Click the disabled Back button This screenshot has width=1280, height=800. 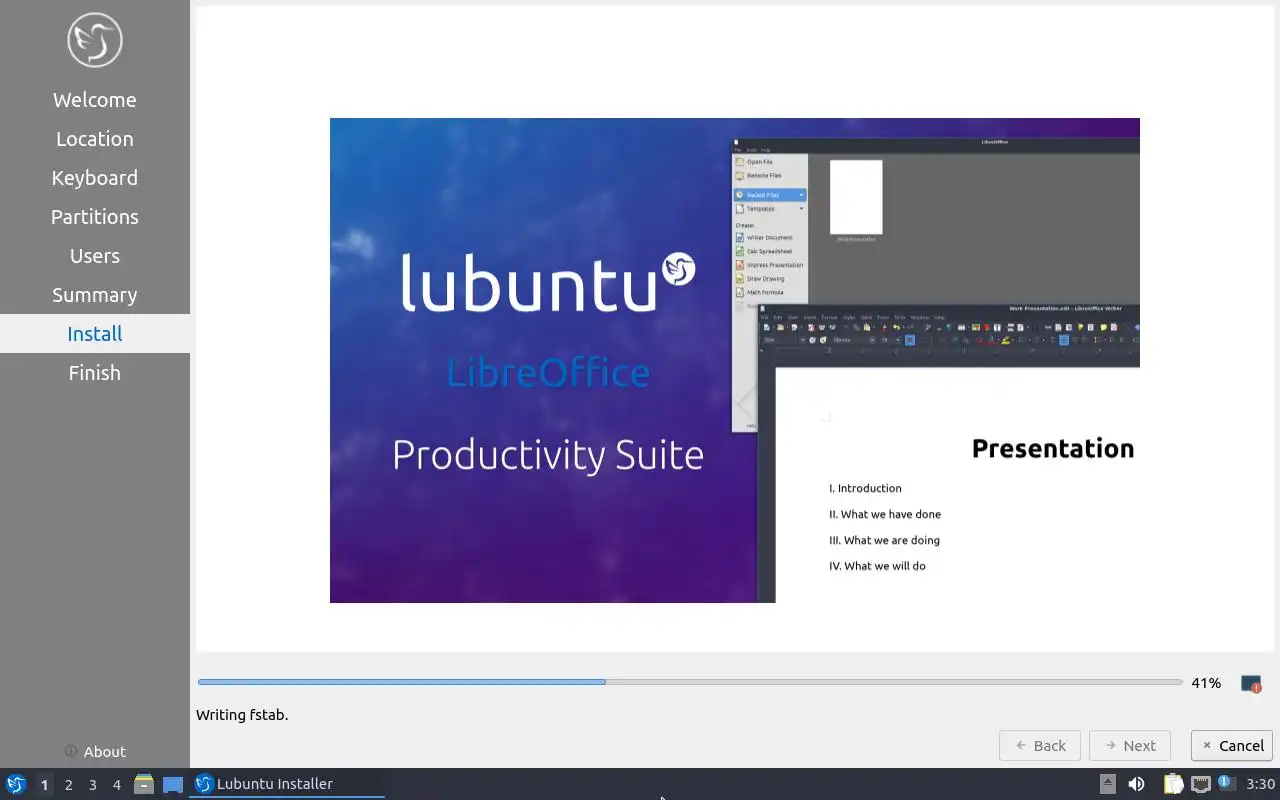[x=1040, y=745]
